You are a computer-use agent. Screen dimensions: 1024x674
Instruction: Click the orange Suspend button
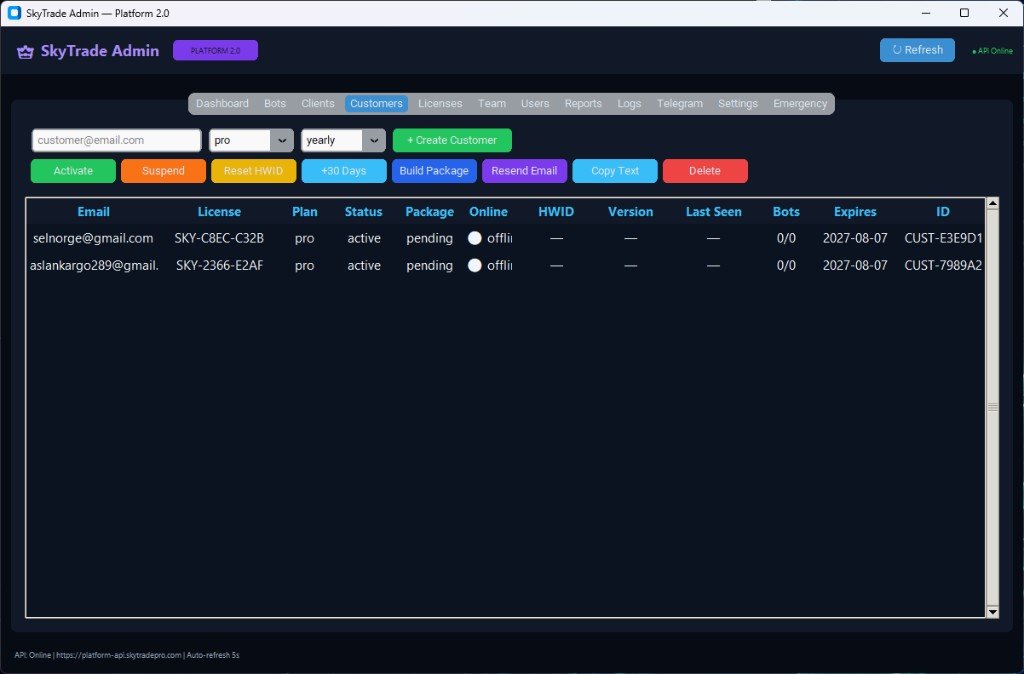click(x=163, y=171)
